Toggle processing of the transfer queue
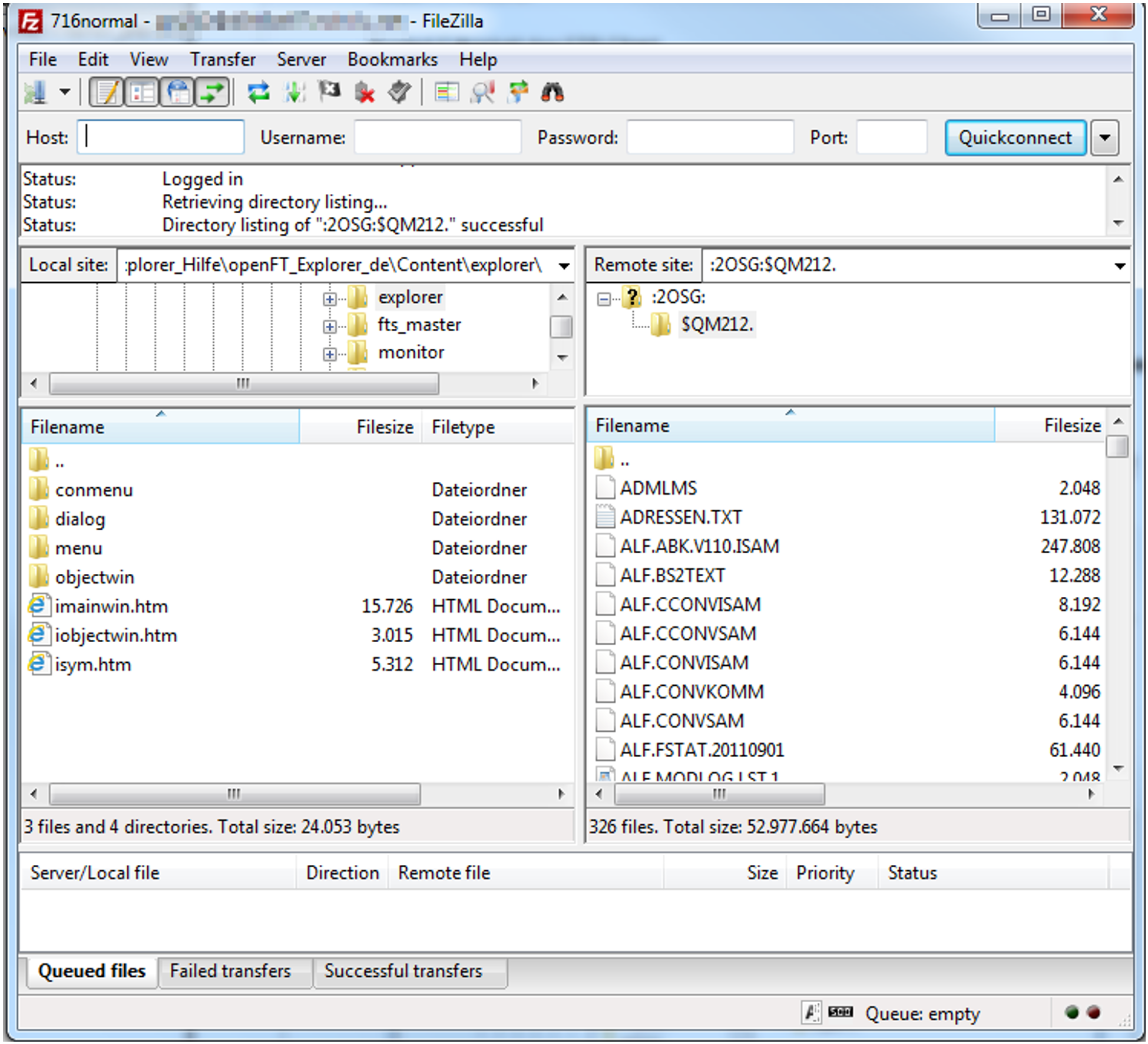Image resolution: width=1148 pixels, height=1044 pixels. coord(294,92)
